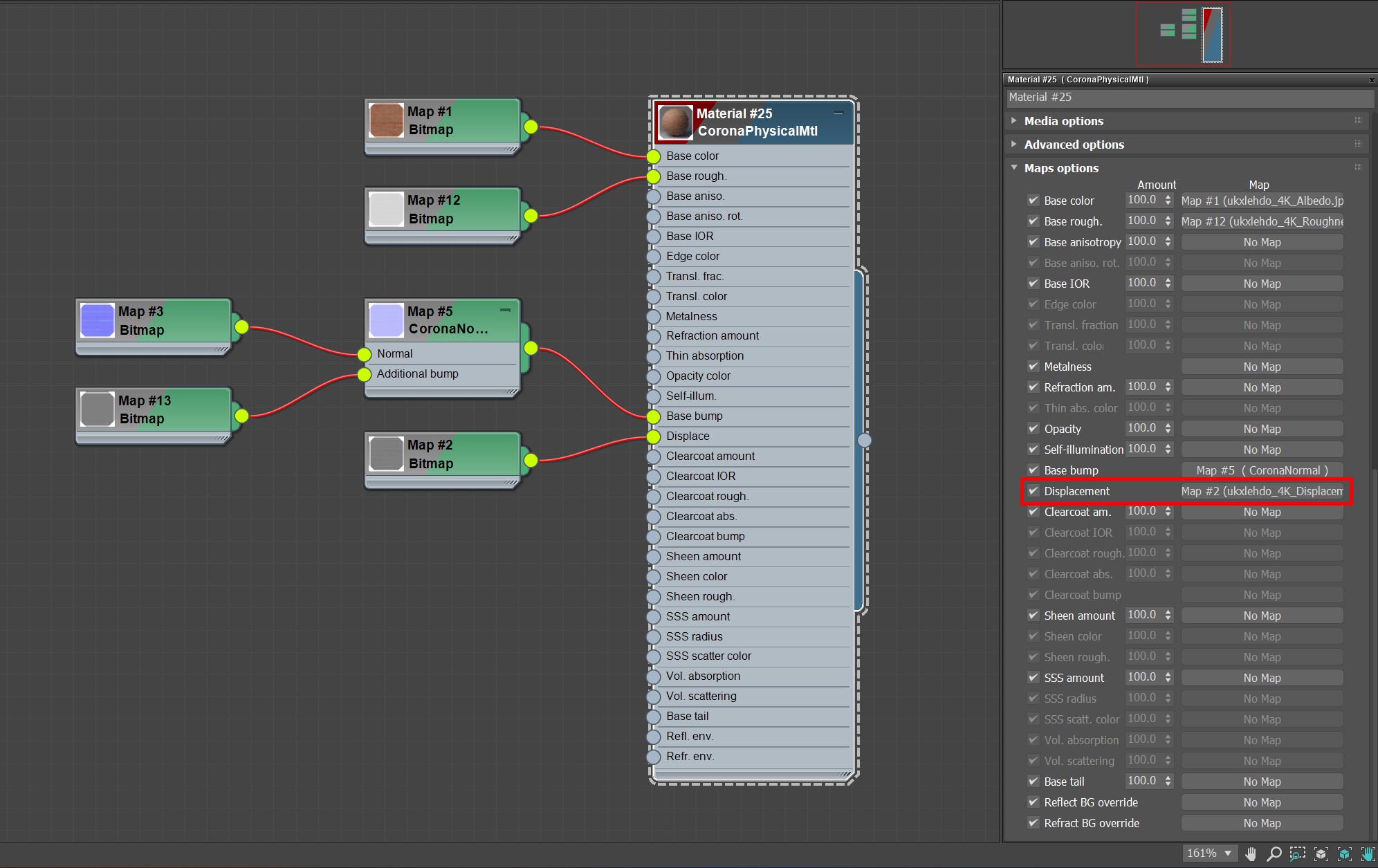Click Zoom Extents Selected cyan cube icon

[1344, 853]
